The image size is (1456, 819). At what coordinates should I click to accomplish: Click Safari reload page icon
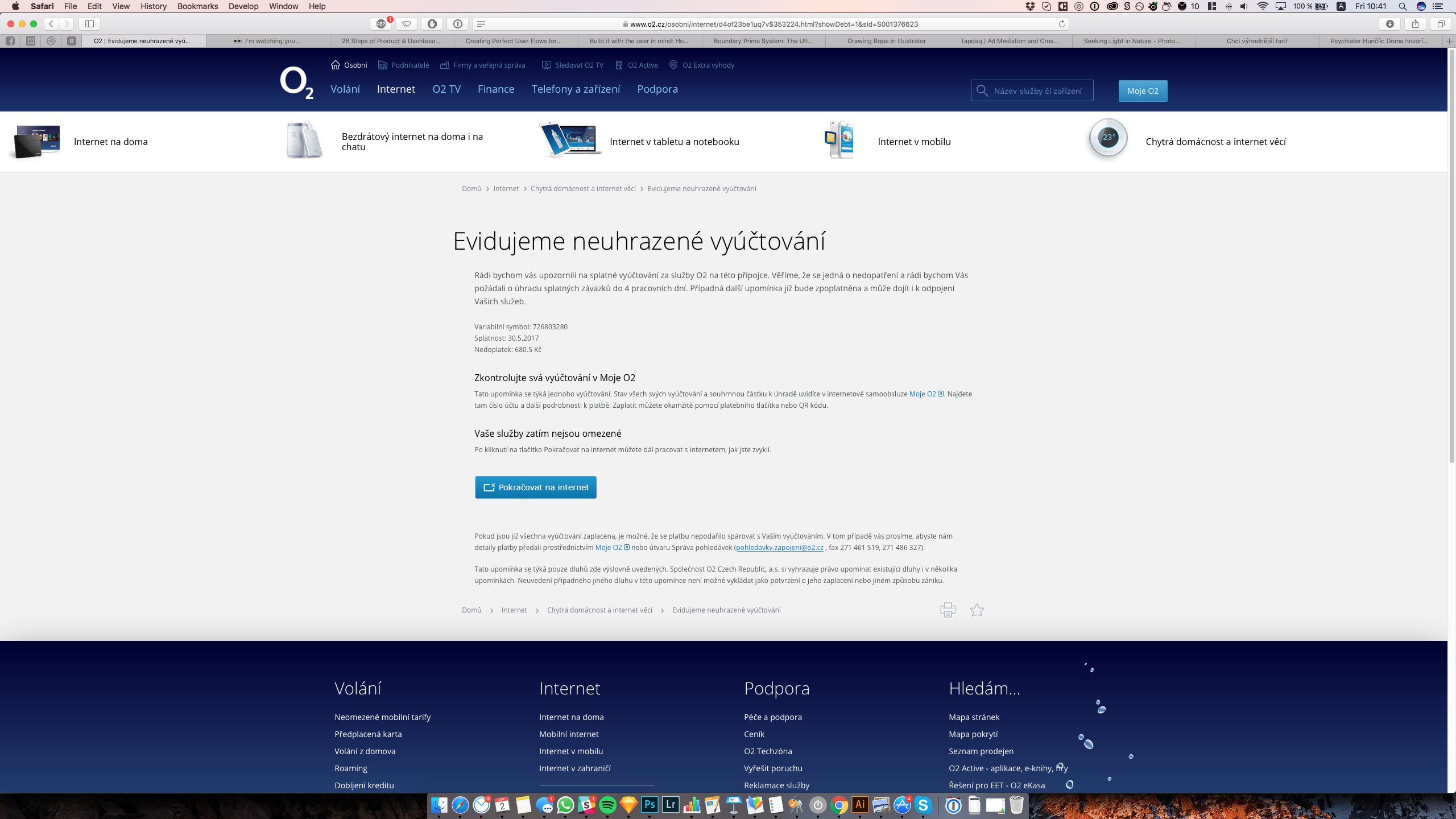click(x=1061, y=24)
